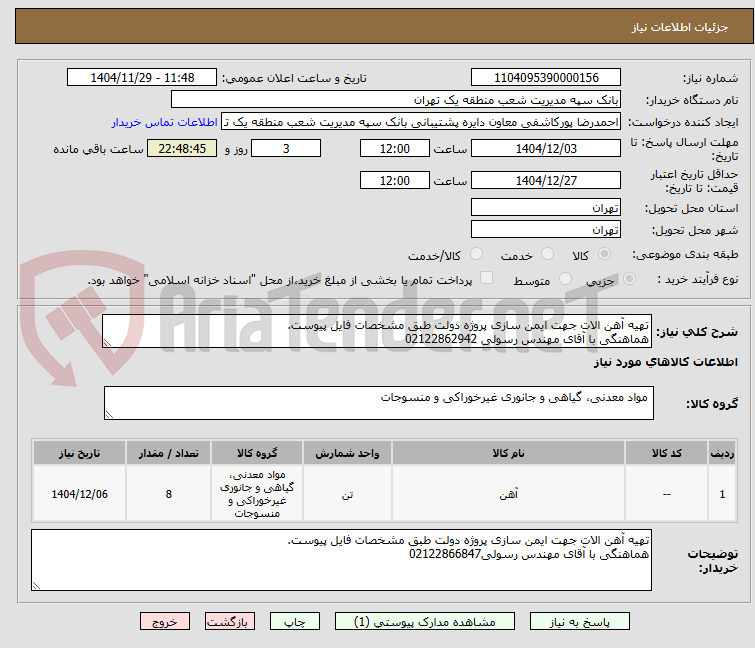Image resolution: width=755 pixels, height=648 pixels.
Task: Select the جزیی purchase type radio
Action: coord(629,279)
